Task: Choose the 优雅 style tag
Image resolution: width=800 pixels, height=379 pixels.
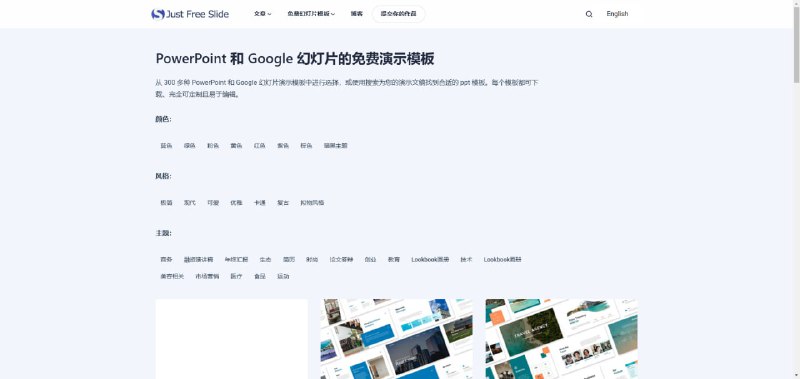Action: 236,203
